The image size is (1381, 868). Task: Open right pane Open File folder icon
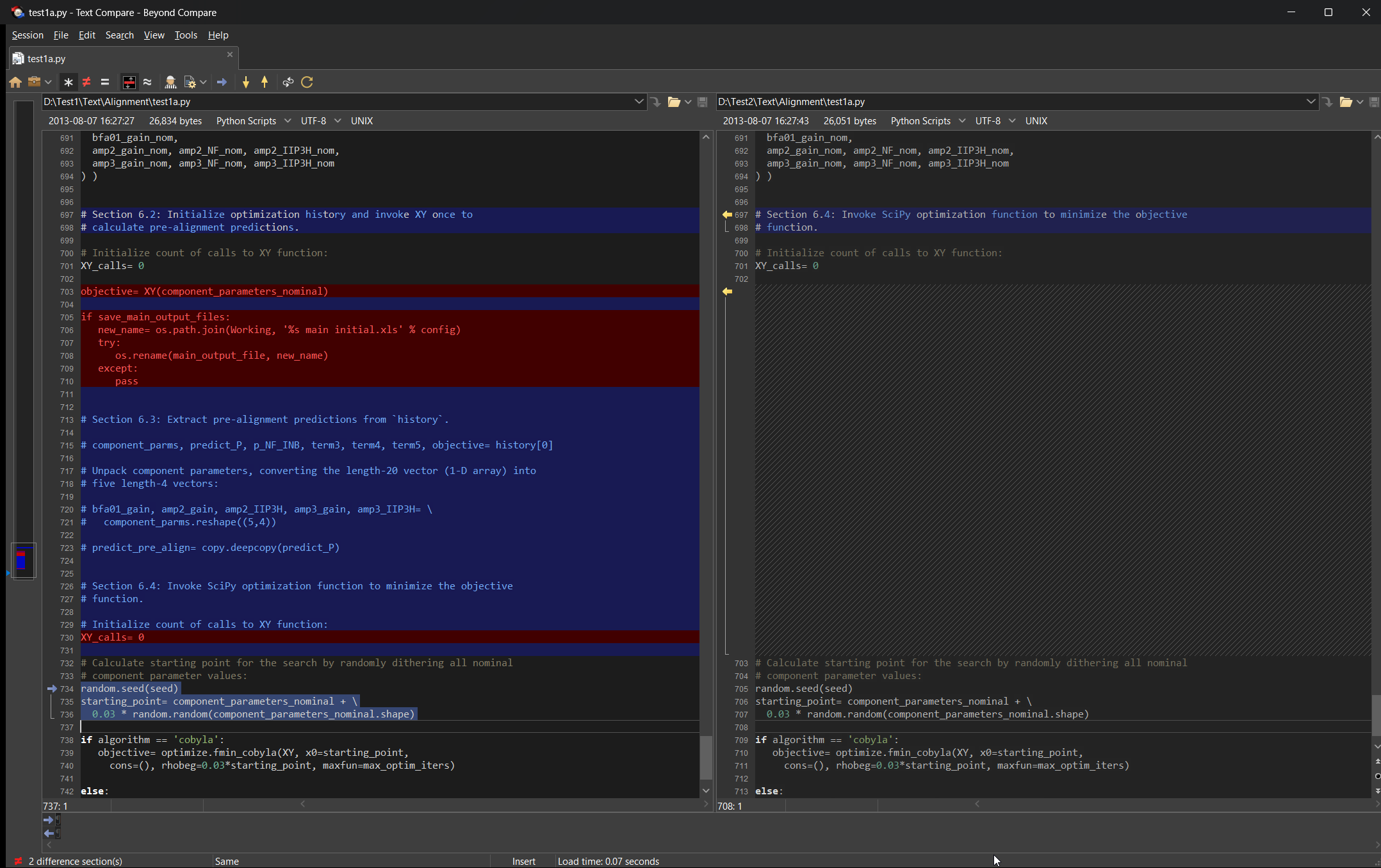coord(1346,102)
